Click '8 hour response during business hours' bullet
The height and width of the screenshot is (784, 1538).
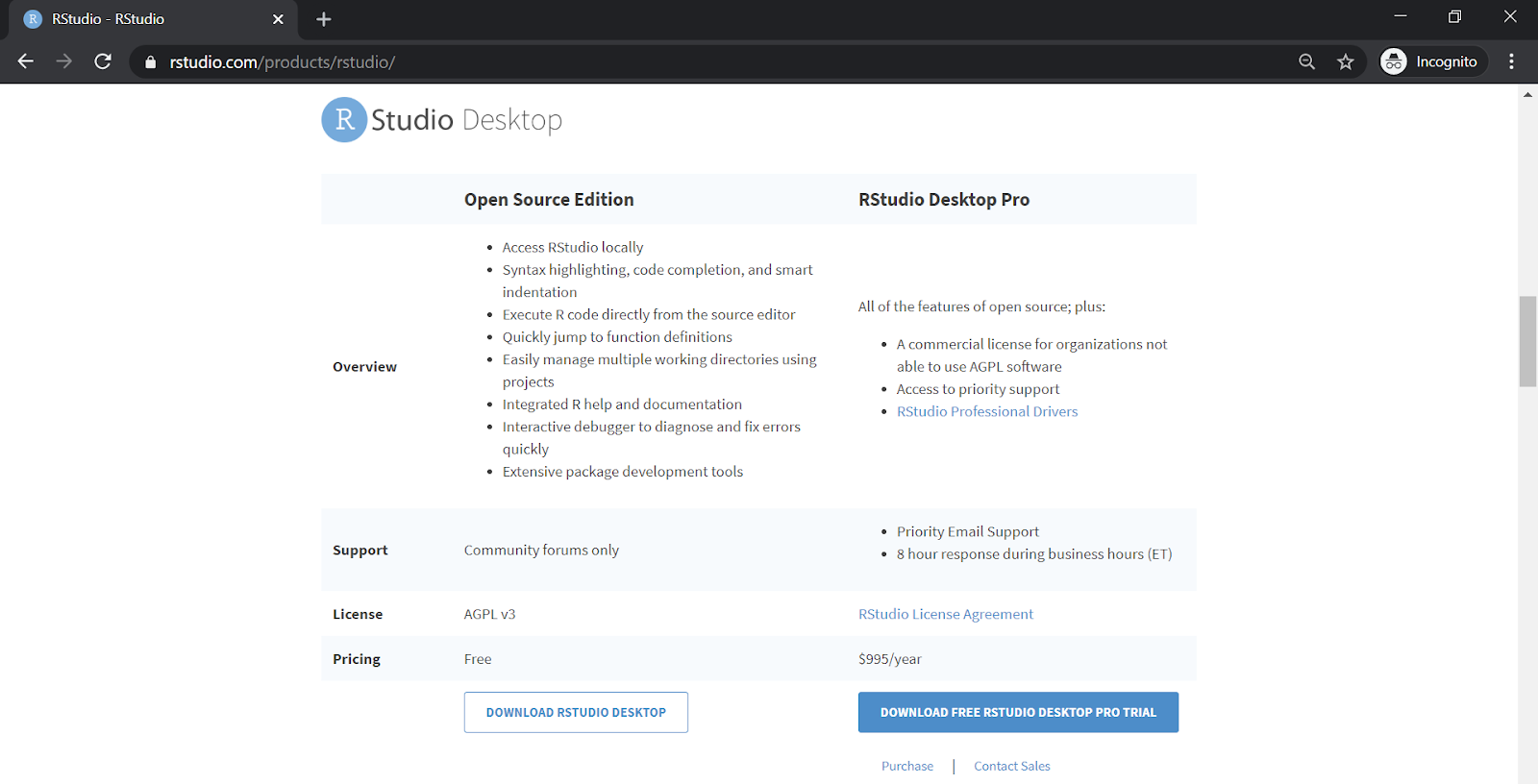pyautogui.click(x=1034, y=554)
